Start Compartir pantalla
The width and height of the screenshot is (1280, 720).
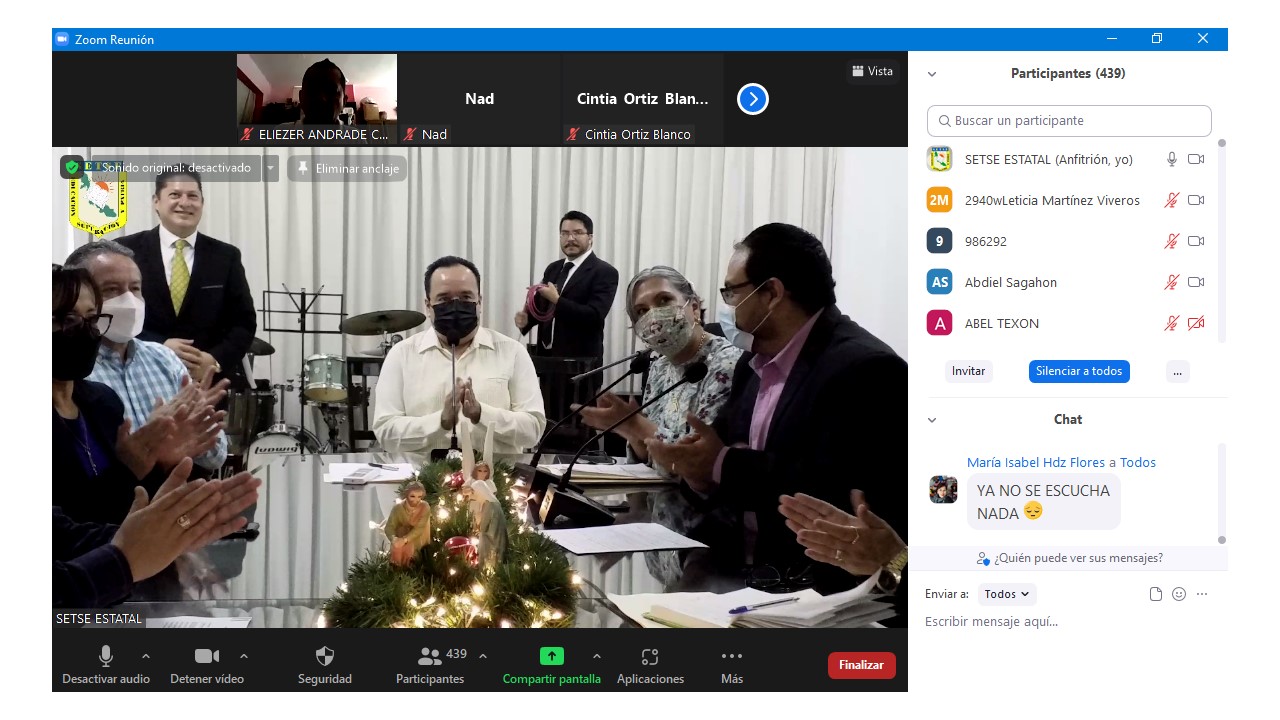pyautogui.click(x=552, y=665)
